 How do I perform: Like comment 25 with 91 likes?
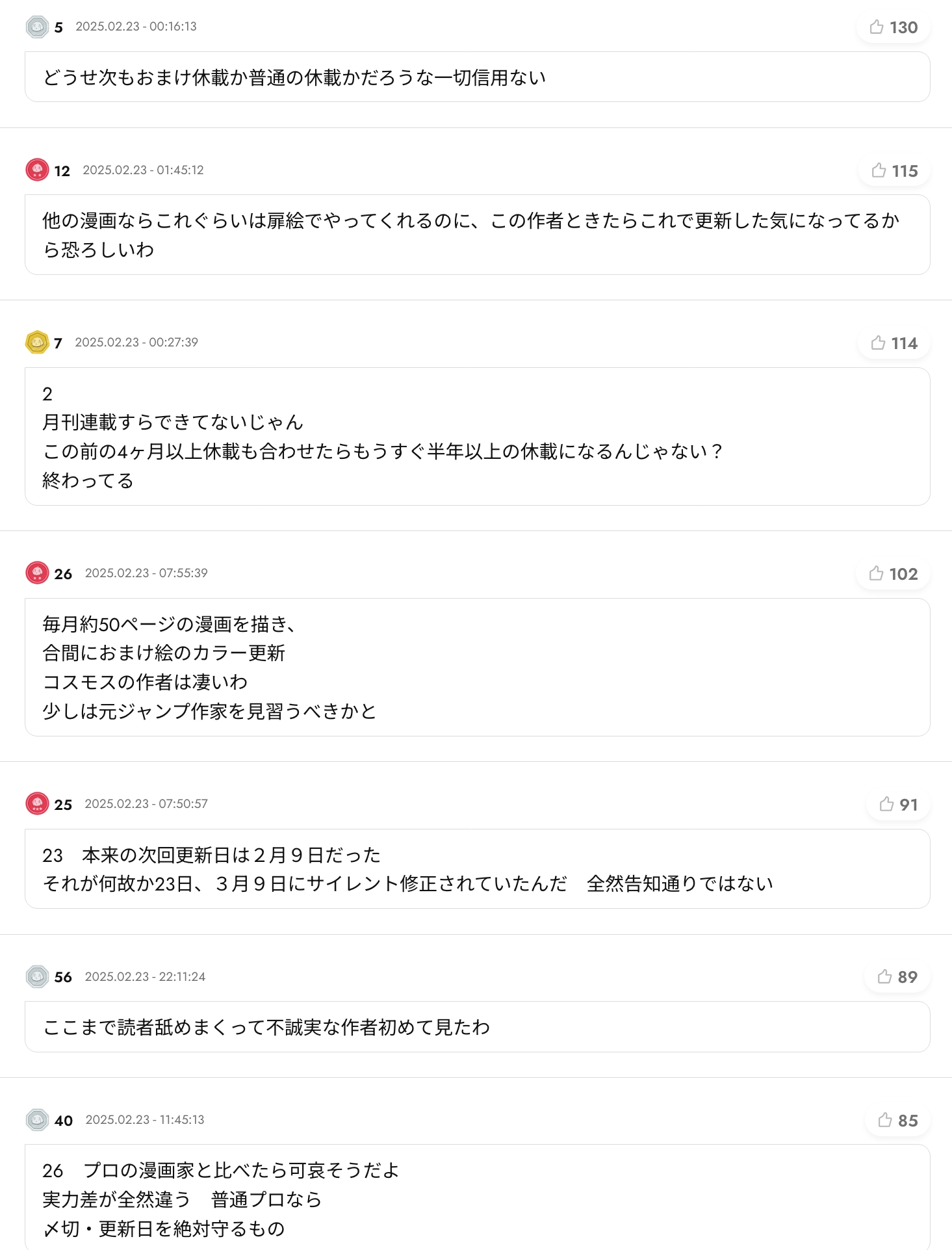pyautogui.click(x=898, y=805)
